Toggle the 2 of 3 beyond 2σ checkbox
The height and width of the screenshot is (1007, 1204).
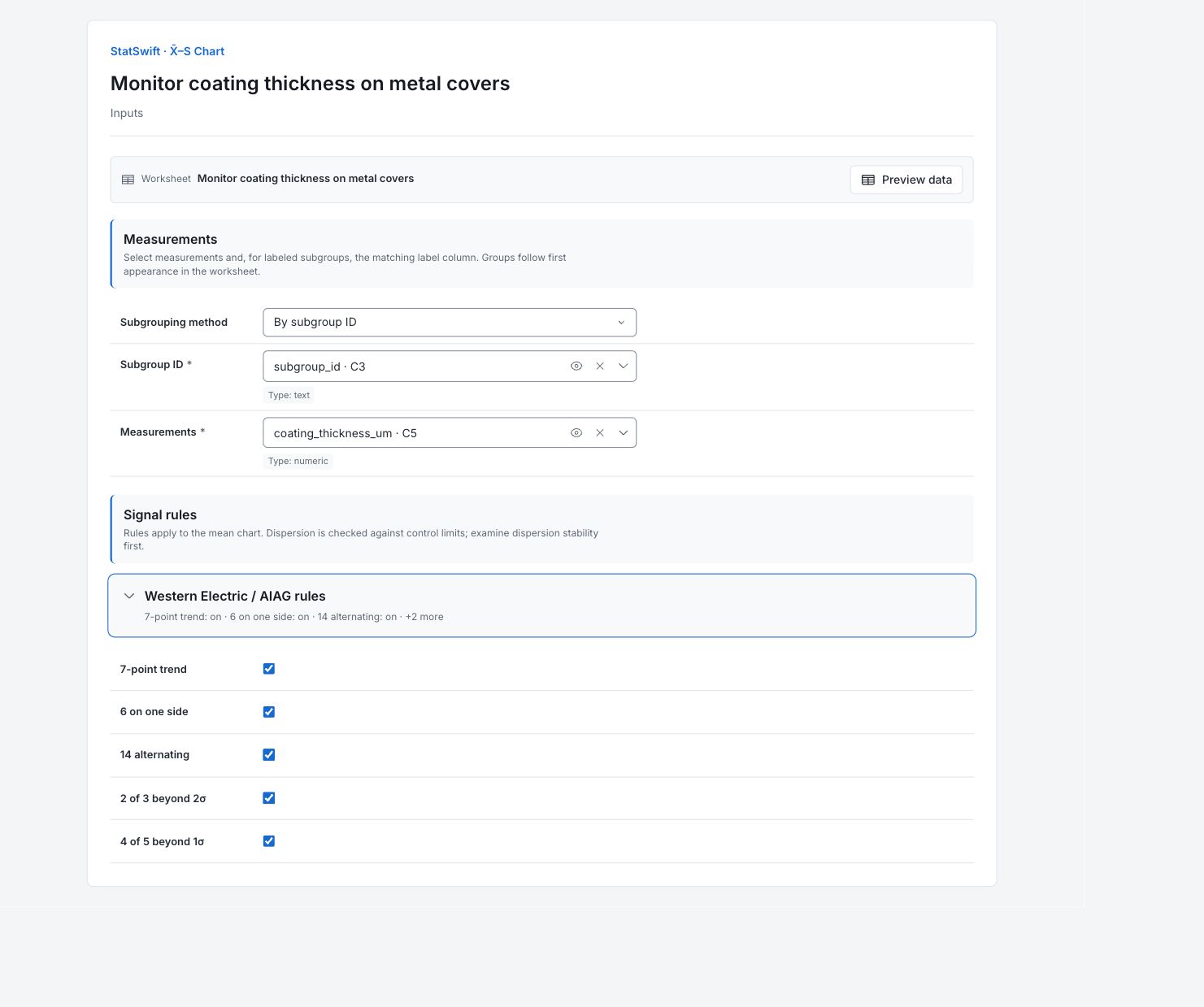[x=269, y=798]
